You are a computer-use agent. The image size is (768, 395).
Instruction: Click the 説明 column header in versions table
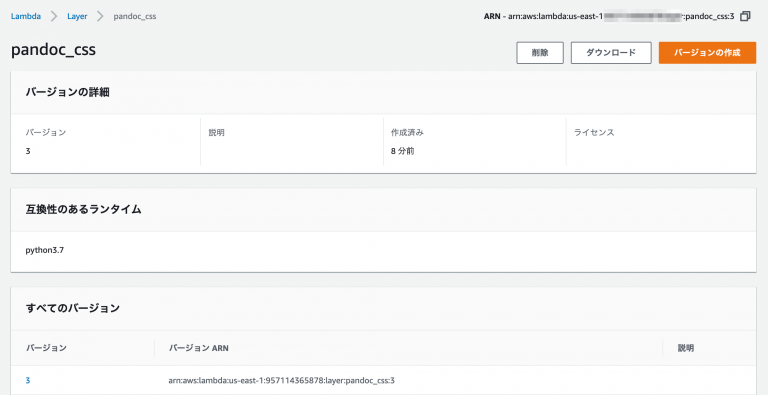(x=686, y=348)
